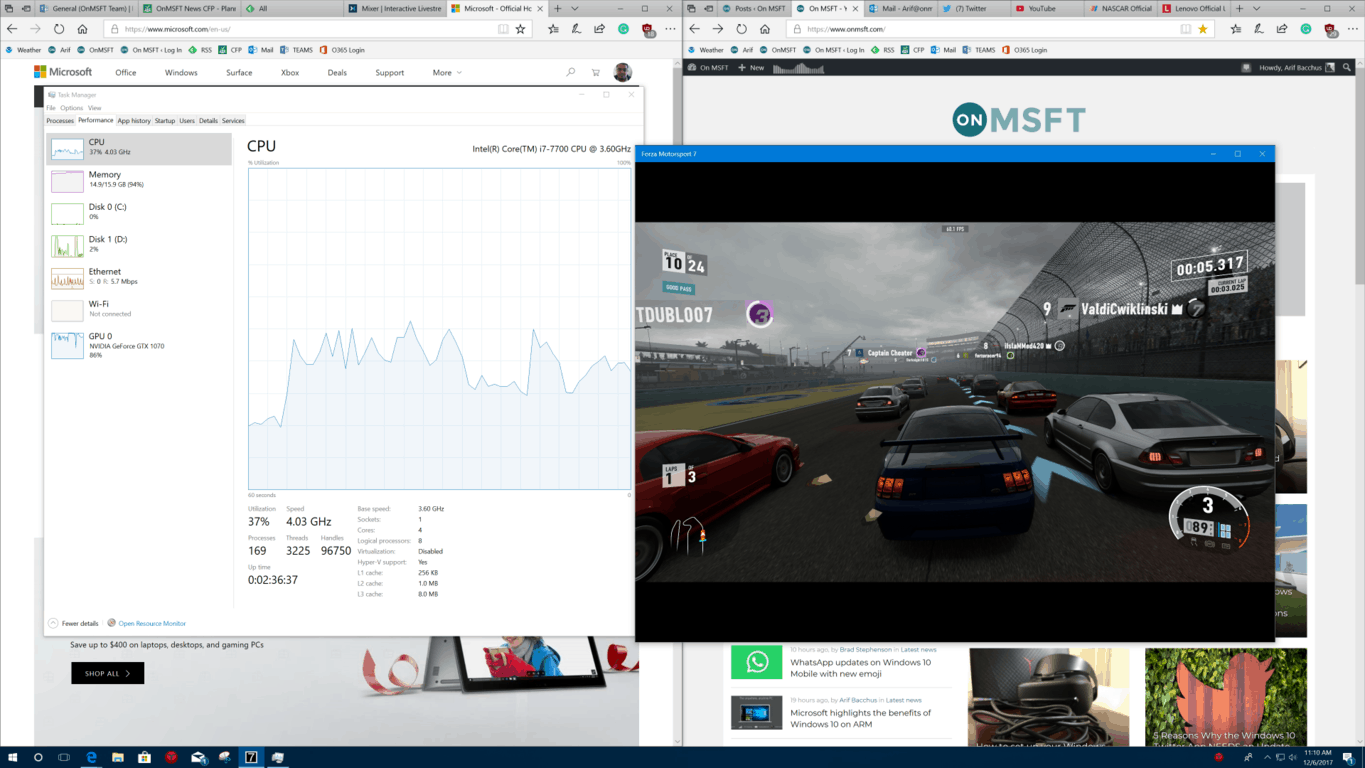Open WhatsApp updates on Windows 10 article
The width and height of the screenshot is (1365, 768).
pyautogui.click(x=861, y=668)
